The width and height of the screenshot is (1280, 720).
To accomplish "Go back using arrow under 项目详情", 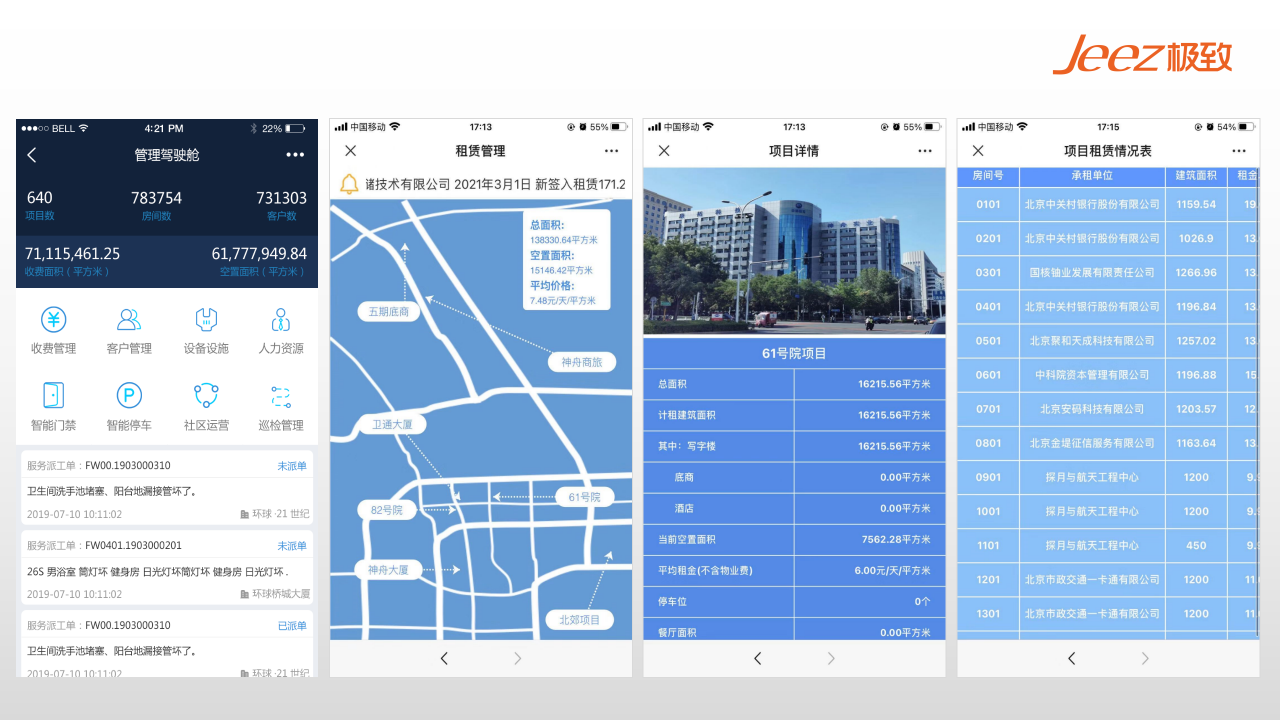I will [x=758, y=658].
